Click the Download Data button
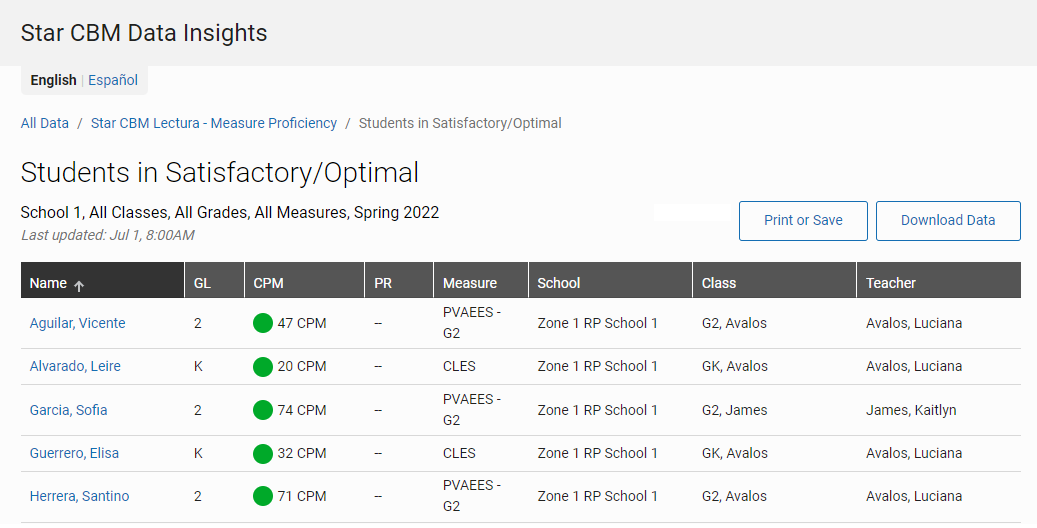1037x528 pixels. click(948, 220)
